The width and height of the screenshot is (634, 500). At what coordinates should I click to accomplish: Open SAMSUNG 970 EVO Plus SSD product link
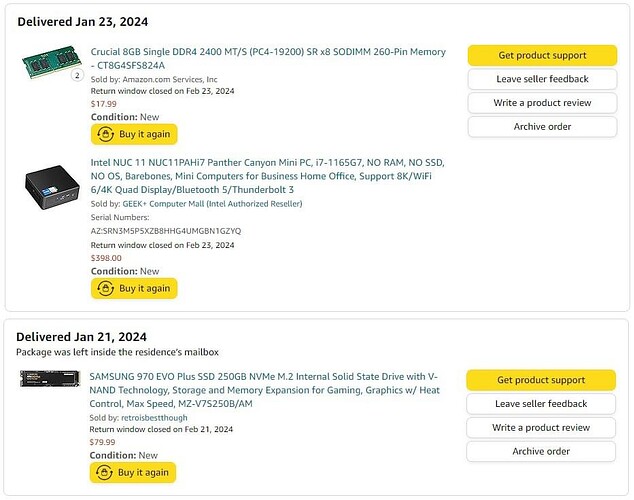point(264,390)
